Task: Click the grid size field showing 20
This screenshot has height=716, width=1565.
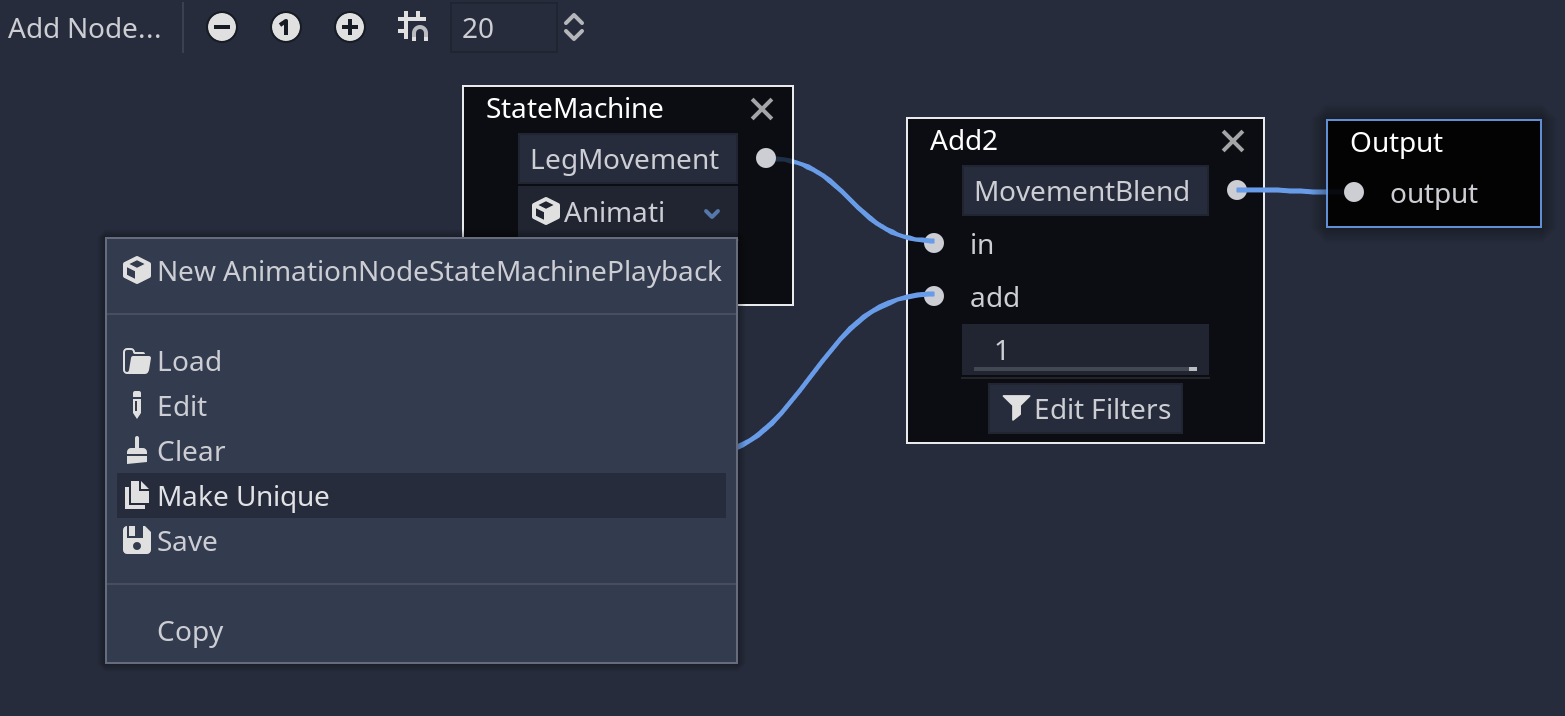Action: [x=503, y=27]
